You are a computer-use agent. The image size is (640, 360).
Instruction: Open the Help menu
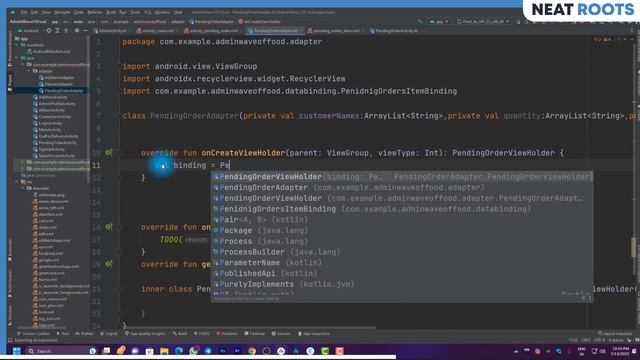coord(178,12)
